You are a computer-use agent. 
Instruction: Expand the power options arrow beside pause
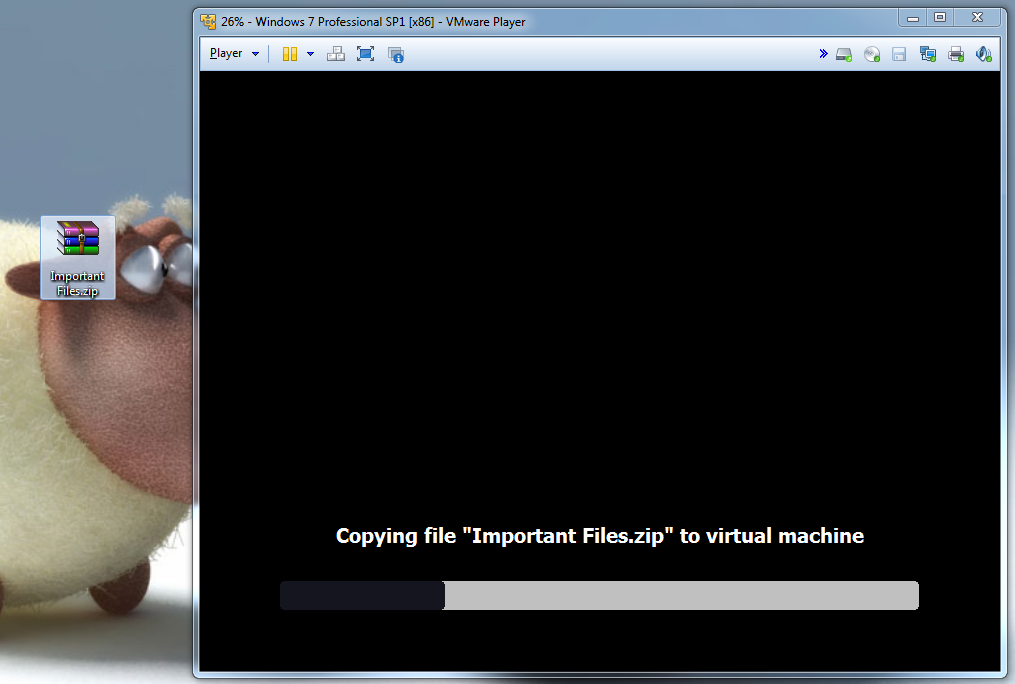click(x=310, y=54)
